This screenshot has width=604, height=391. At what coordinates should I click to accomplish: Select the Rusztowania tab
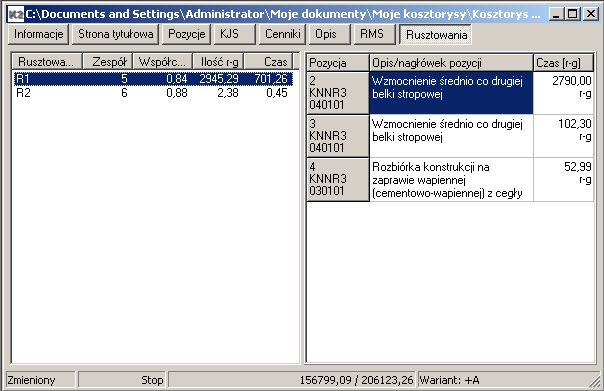436,35
